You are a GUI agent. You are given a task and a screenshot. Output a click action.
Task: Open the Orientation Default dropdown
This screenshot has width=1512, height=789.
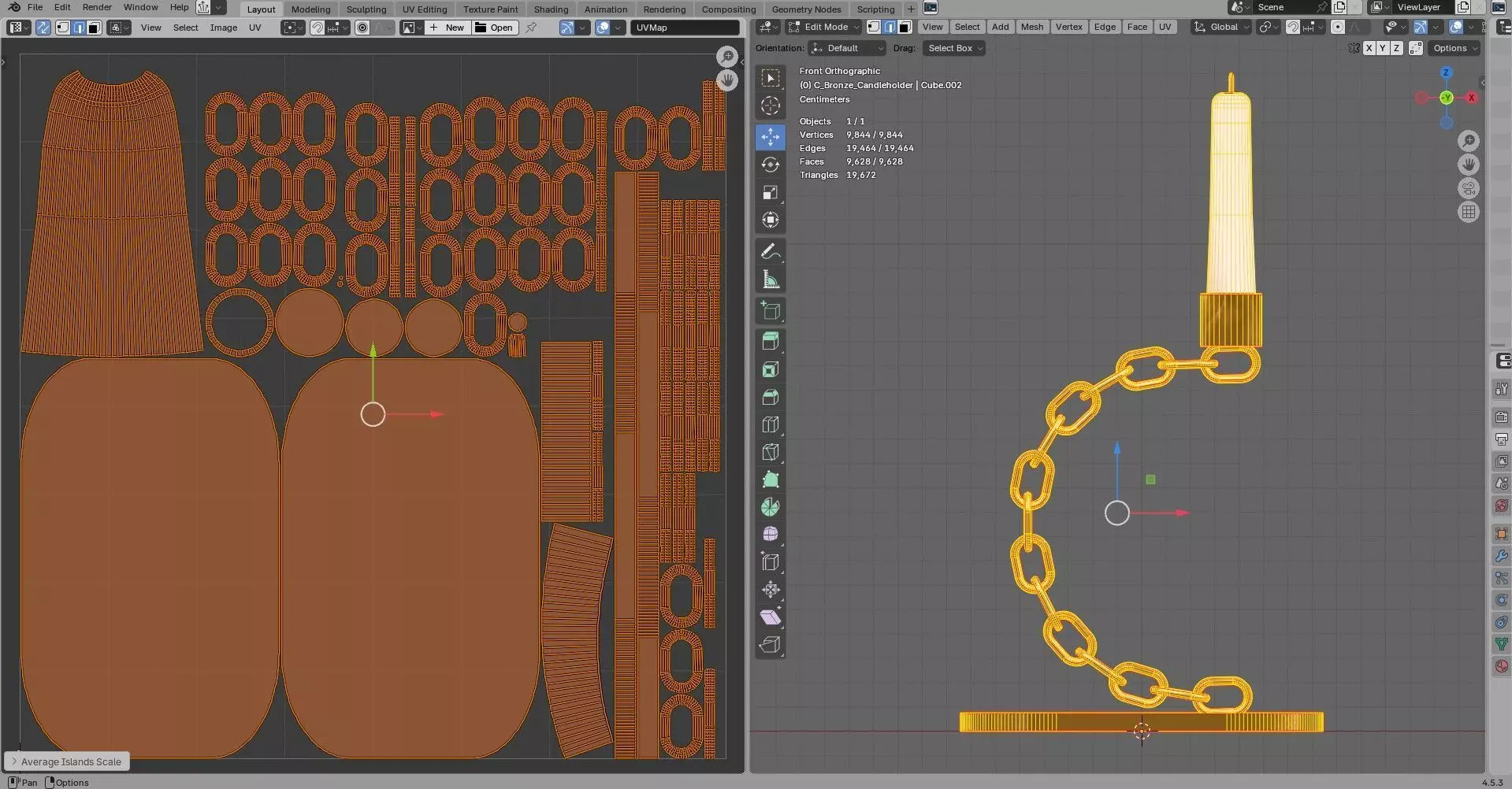coord(847,48)
